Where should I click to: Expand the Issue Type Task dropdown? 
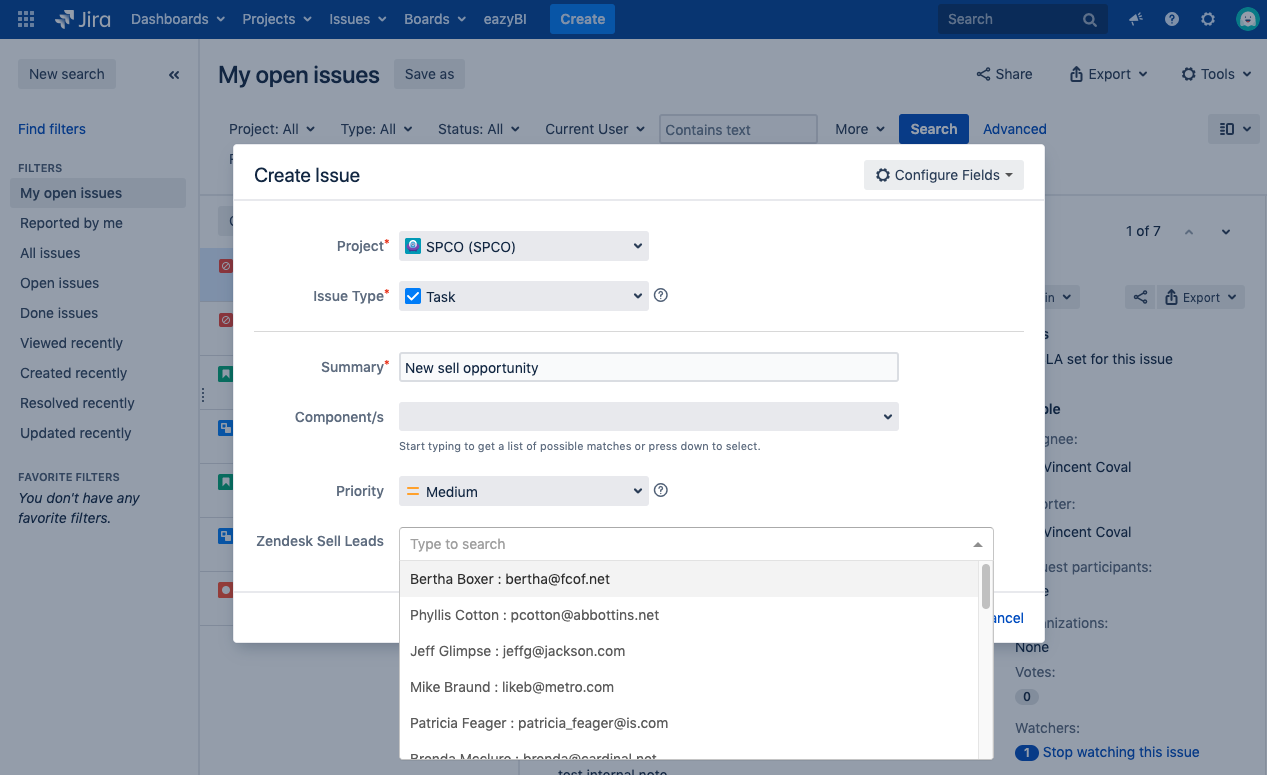tap(523, 296)
